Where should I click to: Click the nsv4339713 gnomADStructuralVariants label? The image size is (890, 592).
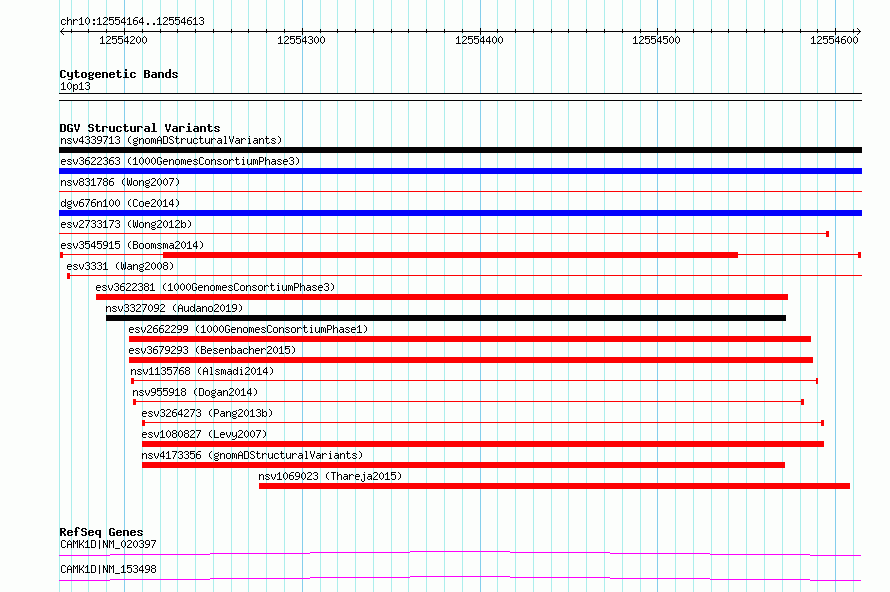point(171,140)
